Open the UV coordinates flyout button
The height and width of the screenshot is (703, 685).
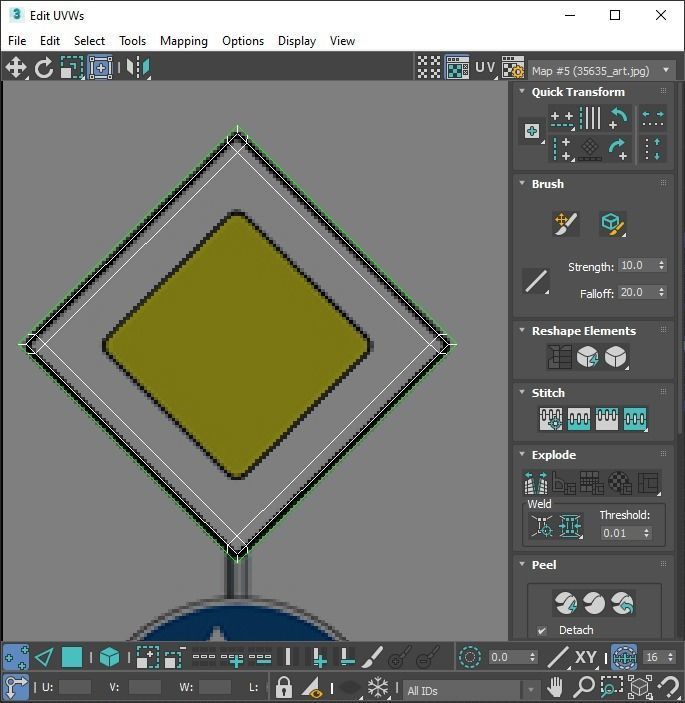486,68
